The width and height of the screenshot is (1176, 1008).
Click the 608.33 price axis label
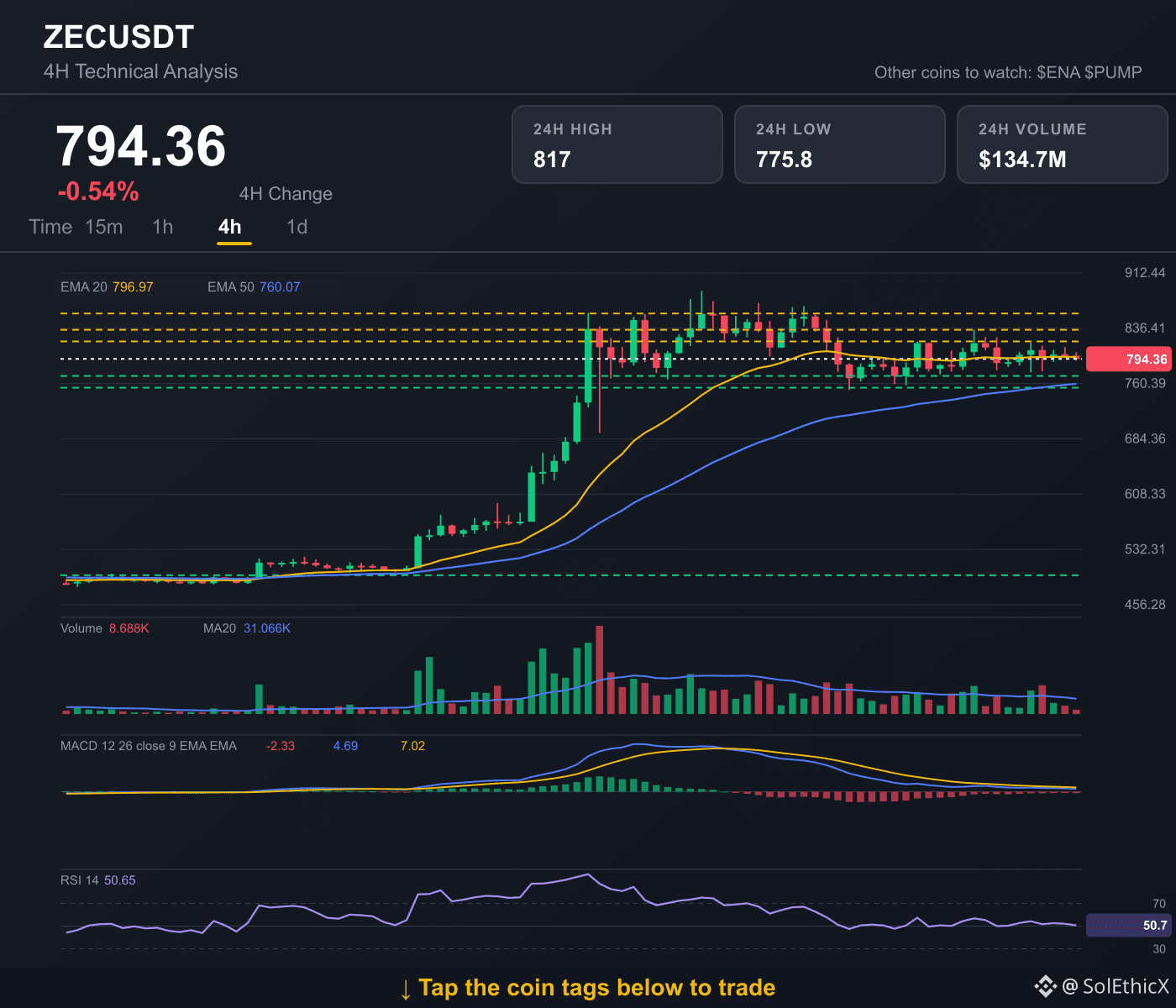[x=1145, y=494]
